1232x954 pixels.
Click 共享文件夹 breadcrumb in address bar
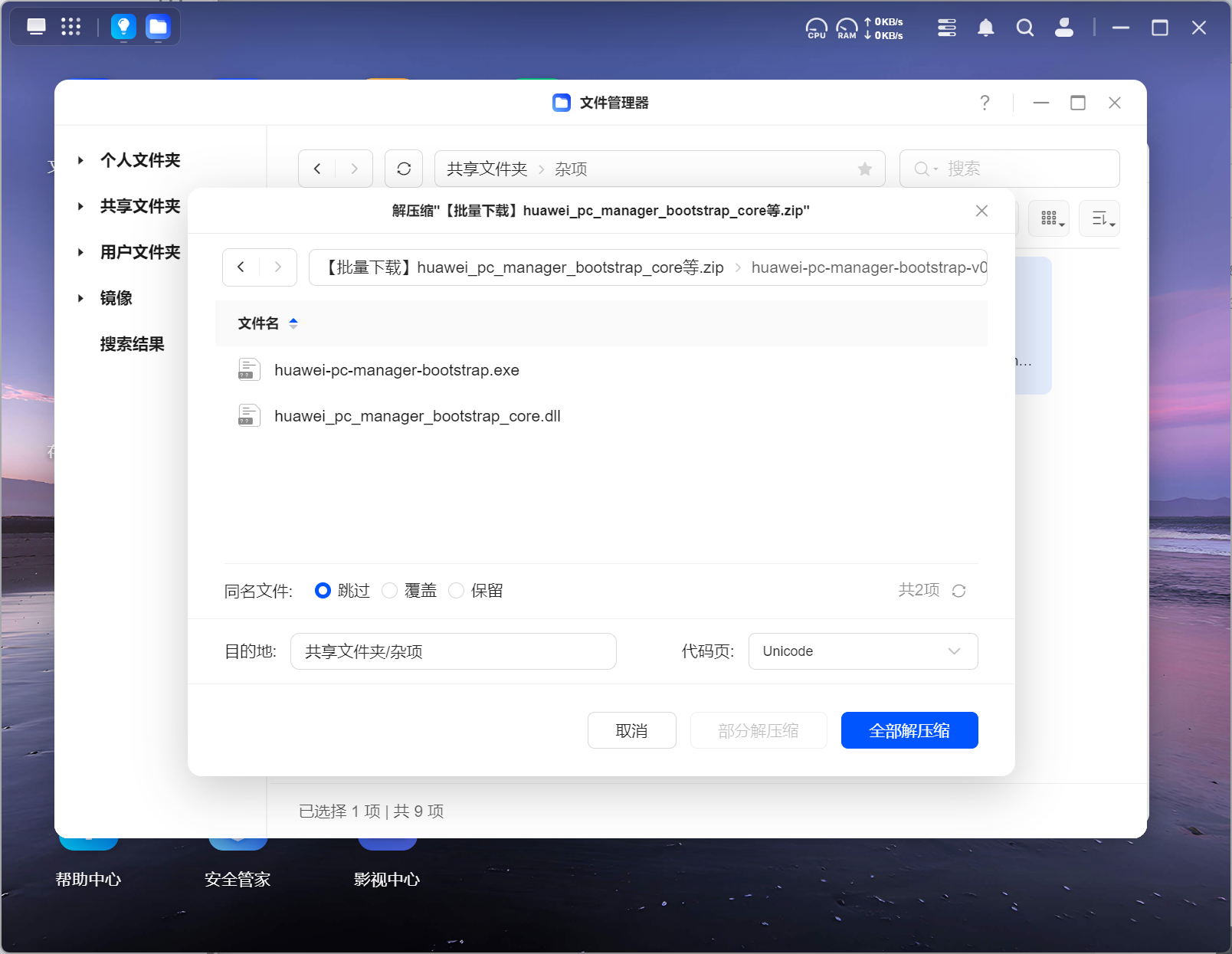coord(487,169)
